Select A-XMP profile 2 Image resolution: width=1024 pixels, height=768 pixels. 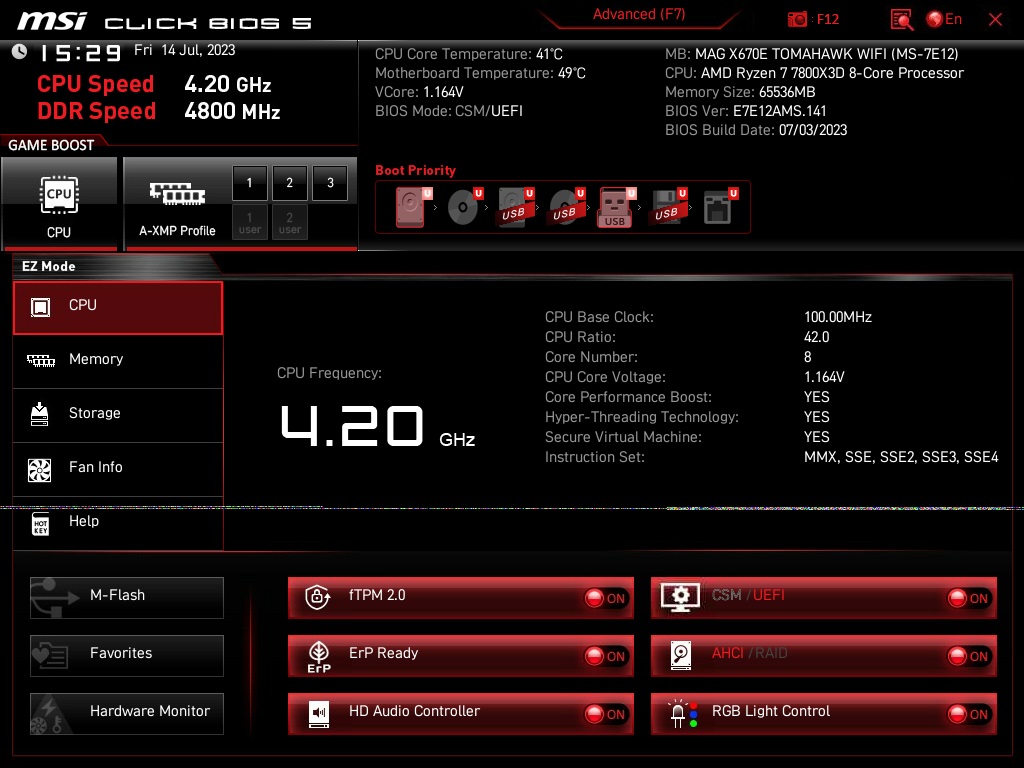[289, 183]
